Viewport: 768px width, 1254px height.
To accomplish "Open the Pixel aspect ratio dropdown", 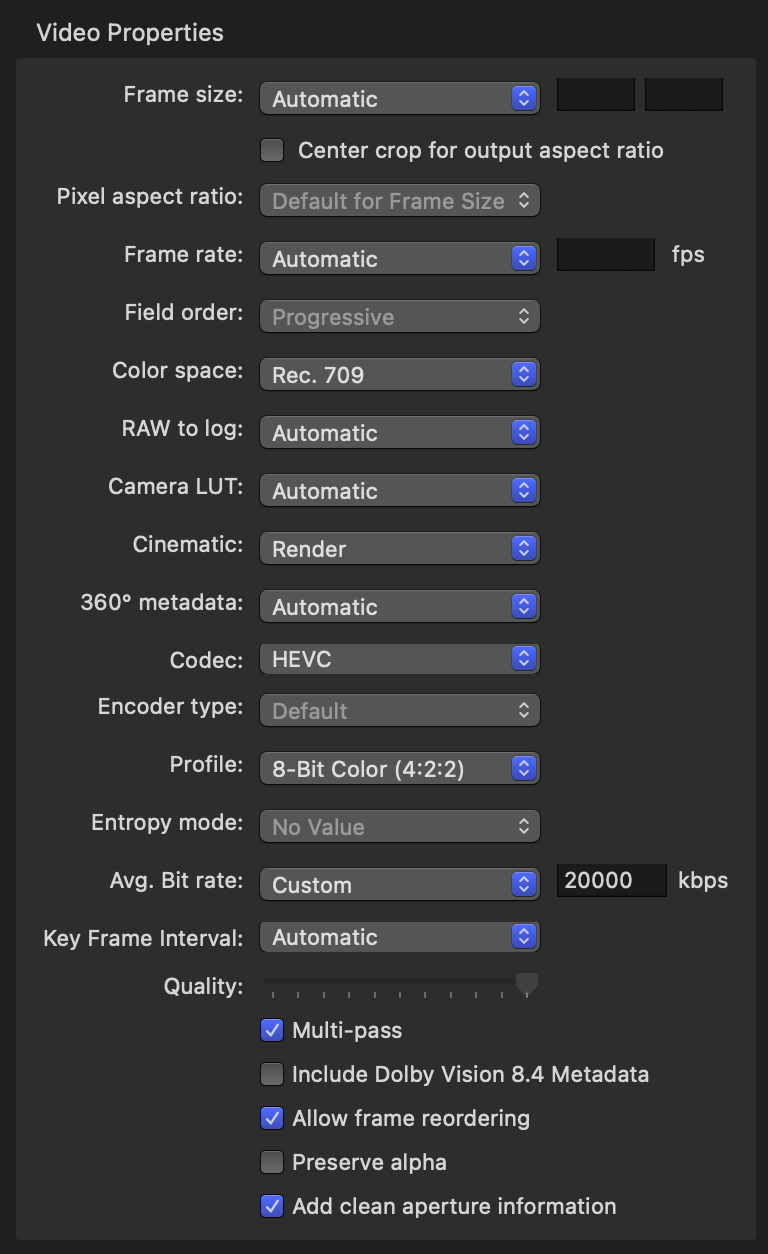I will (399, 200).
